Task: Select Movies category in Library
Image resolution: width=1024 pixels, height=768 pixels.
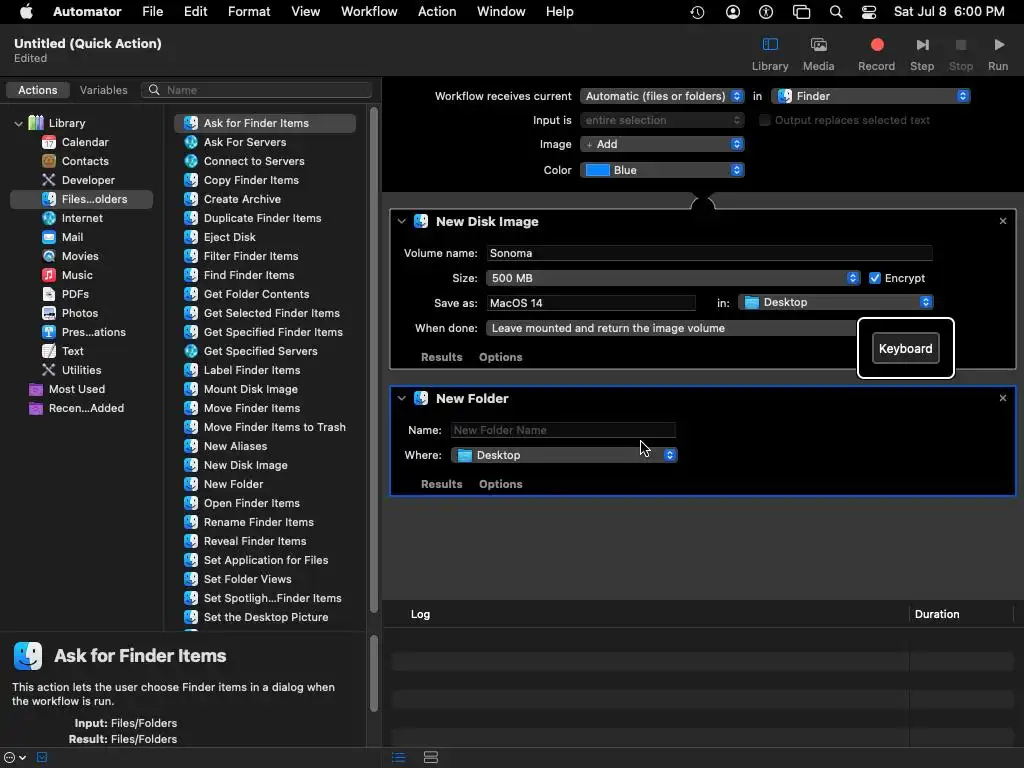Action: coord(80,256)
